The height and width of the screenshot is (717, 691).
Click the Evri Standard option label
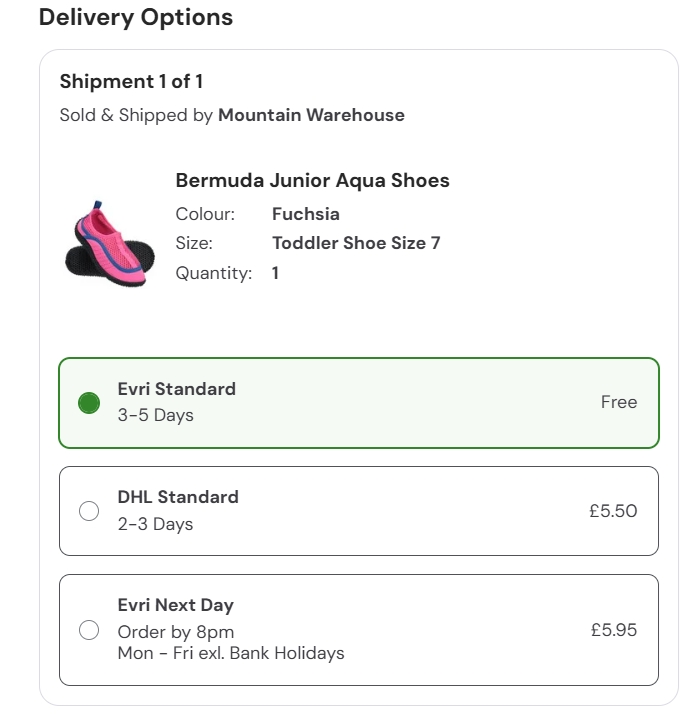pyautogui.click(x=177, y=389)
